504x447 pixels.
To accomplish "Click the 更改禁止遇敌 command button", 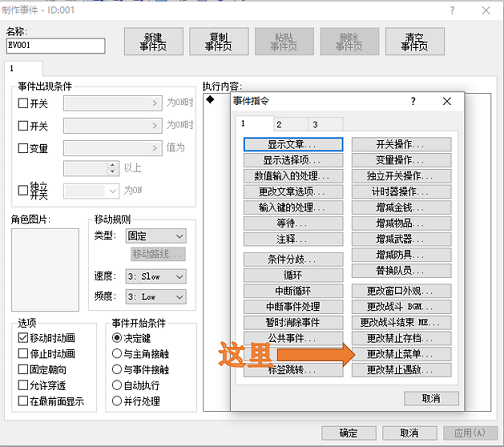I will tap(401, 370).
